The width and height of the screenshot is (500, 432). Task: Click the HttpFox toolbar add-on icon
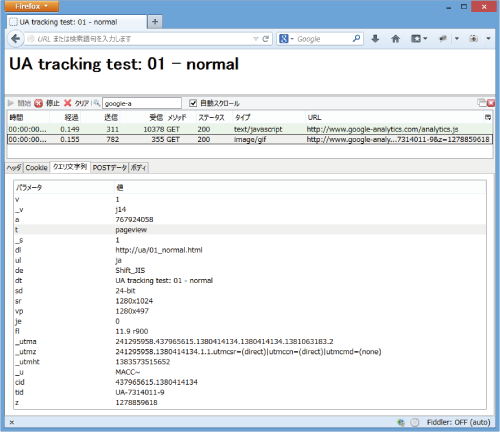[443, 39]
